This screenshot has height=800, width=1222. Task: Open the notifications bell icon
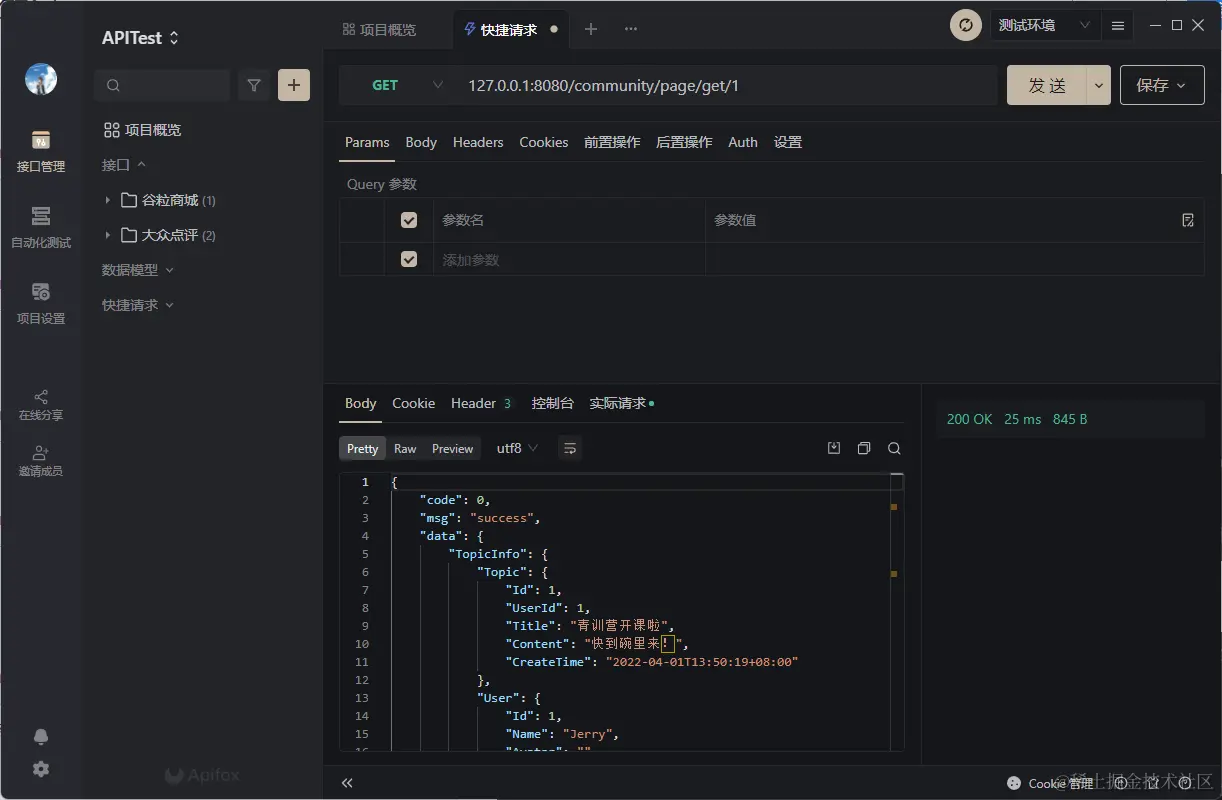point(41,737)
